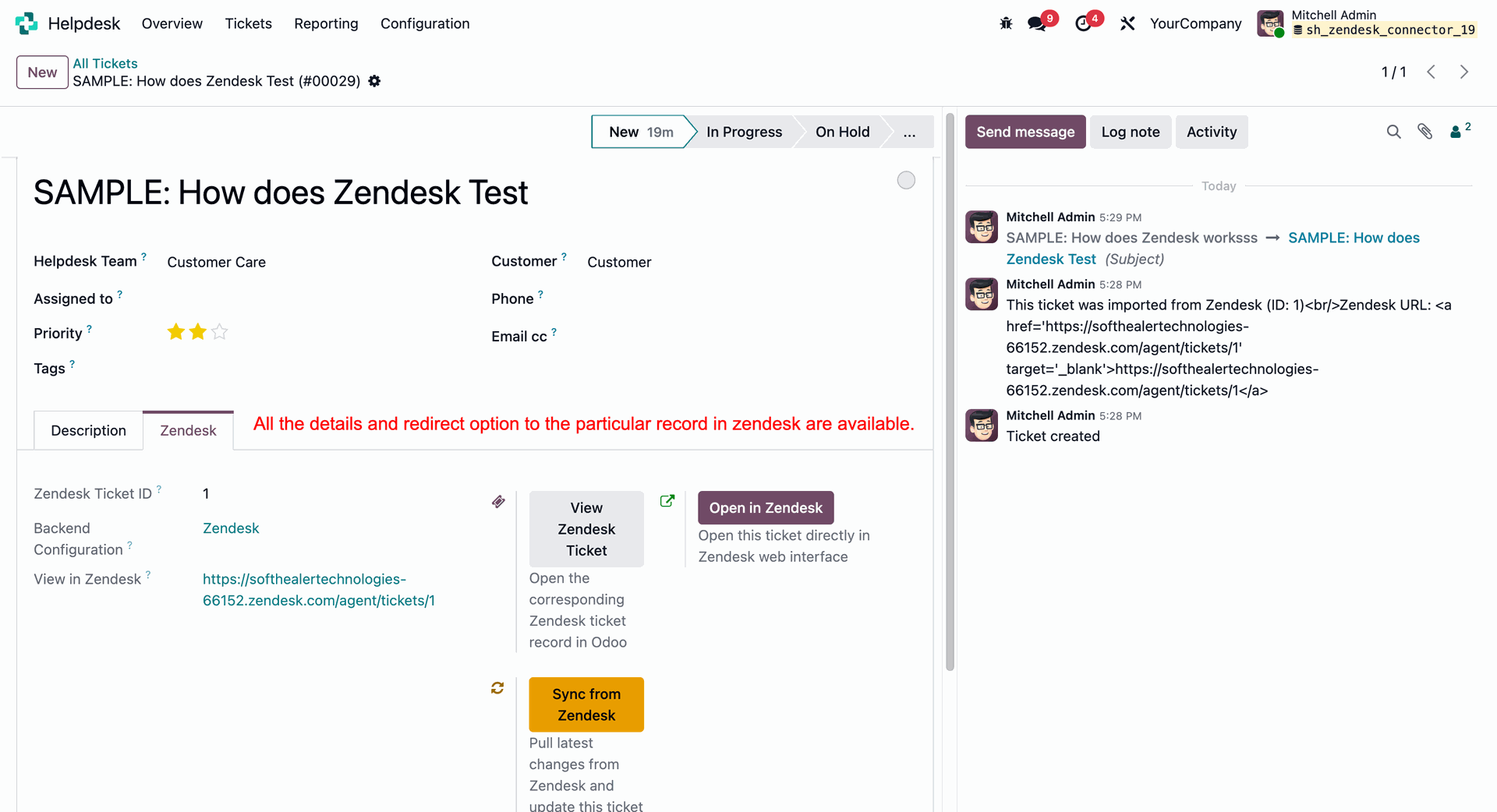The height and width of the screenshot is (812, 1497).
Task: Click avatar on the 5:29 PM message
Action: tap(982, 227)
